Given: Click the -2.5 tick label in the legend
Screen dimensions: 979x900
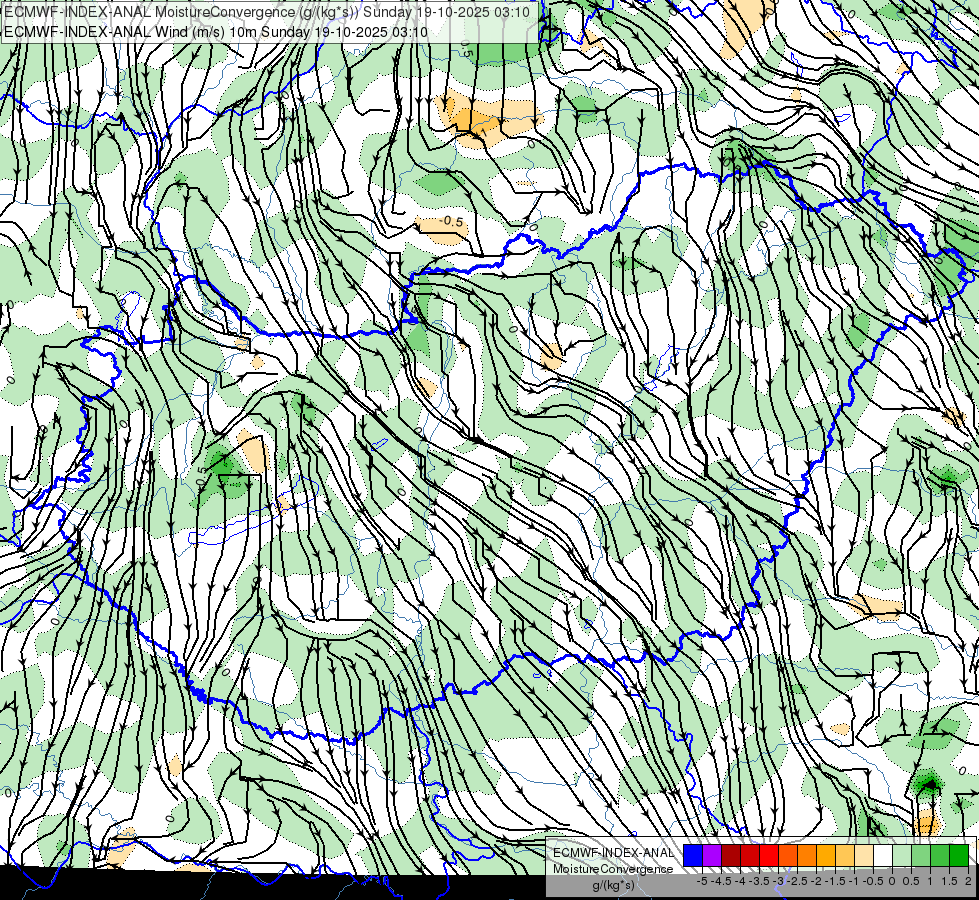Looking at the screenshot, I should (797, 881).
